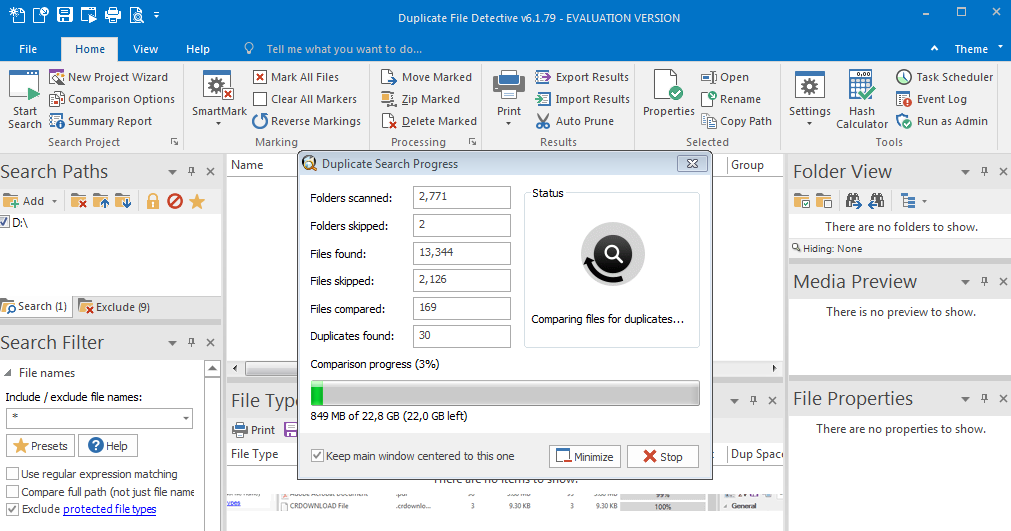Image resolution: width=1011 pixels, height=531 pixels.
Task: Collapse the File names section
Action: coord(8,373)
